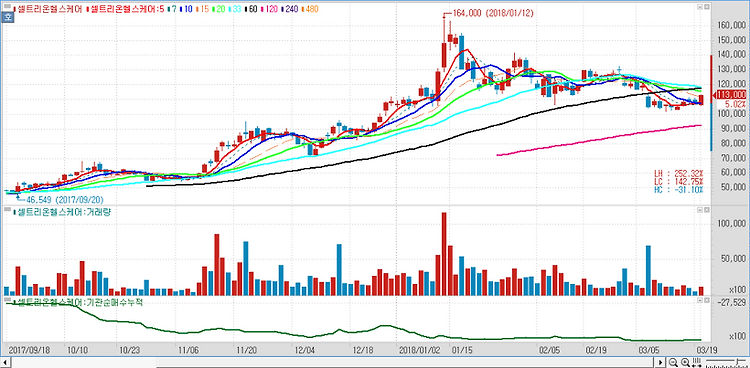Viewport: 750px width, 368px height.
Task: Click the blue '호' button at top left
Action: click(8, 16)
